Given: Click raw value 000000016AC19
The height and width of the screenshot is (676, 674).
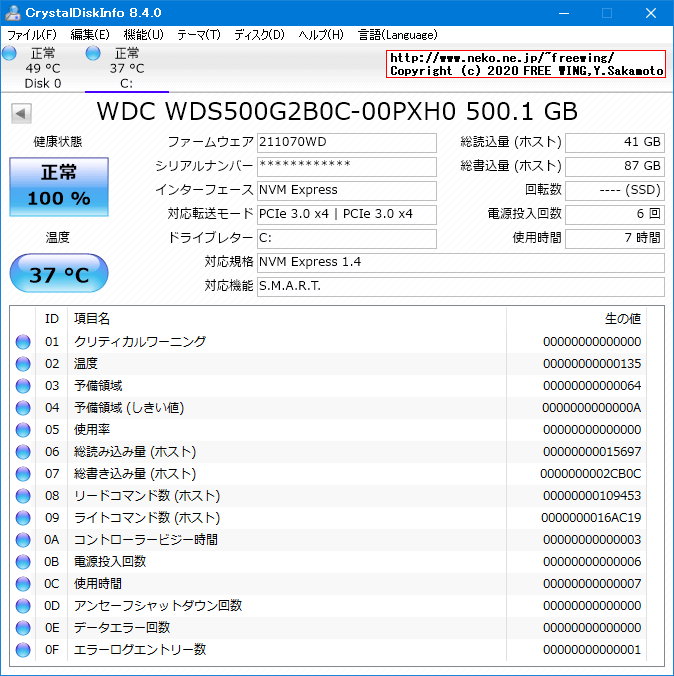Looking at the screenshot, I should pyautogui.click(x=591, y=518).
